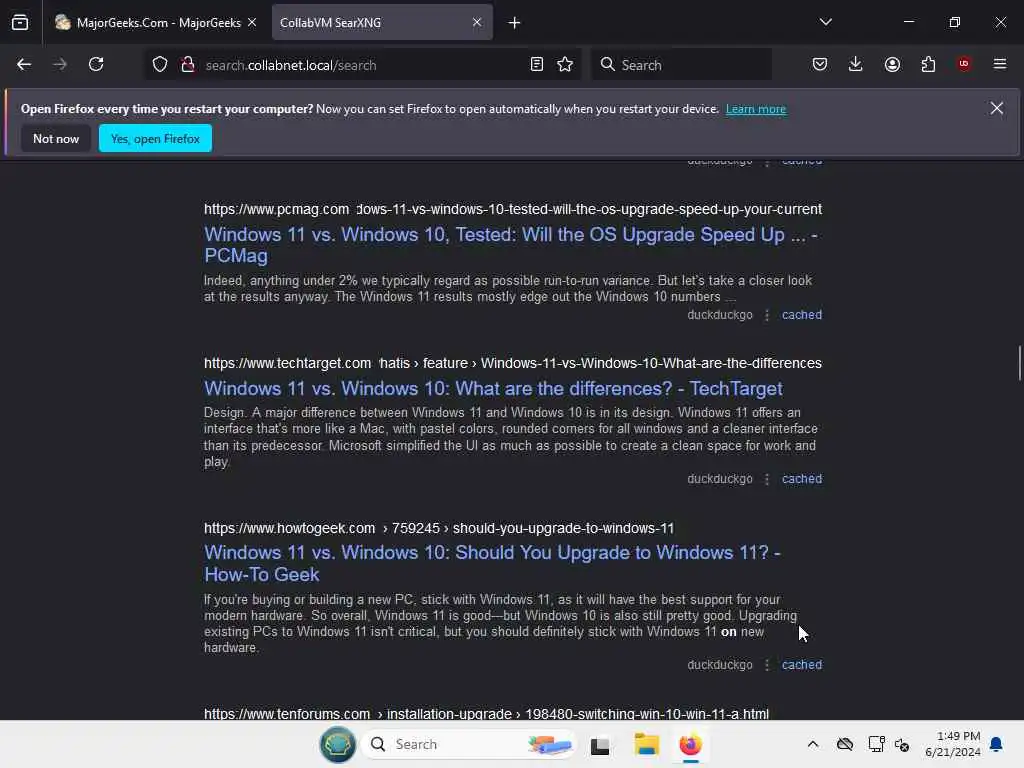
Task: Close the CollabVM SearXNG tab
Action: pos(477,22)
